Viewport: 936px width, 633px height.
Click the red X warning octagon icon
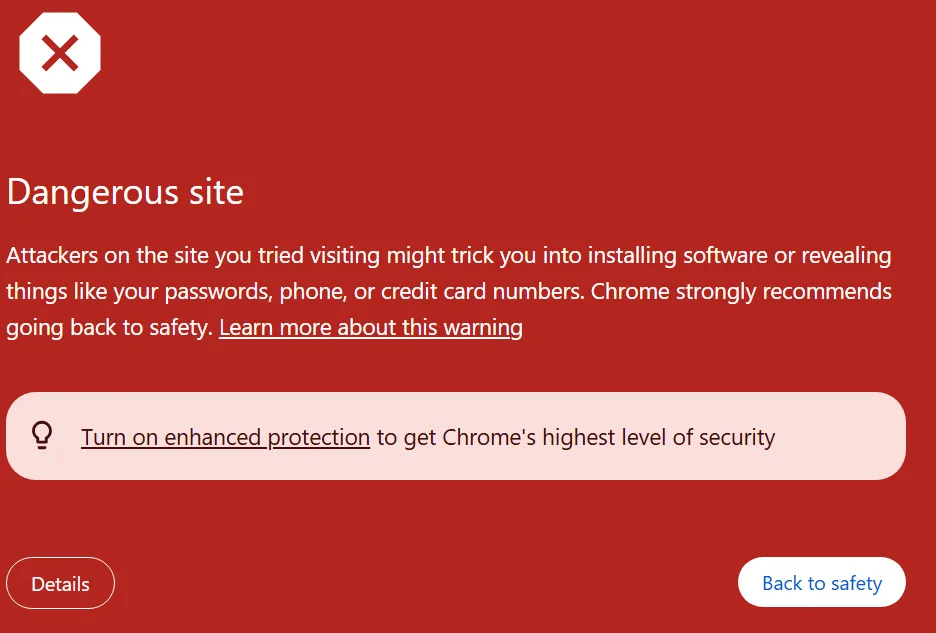[60, 53]
